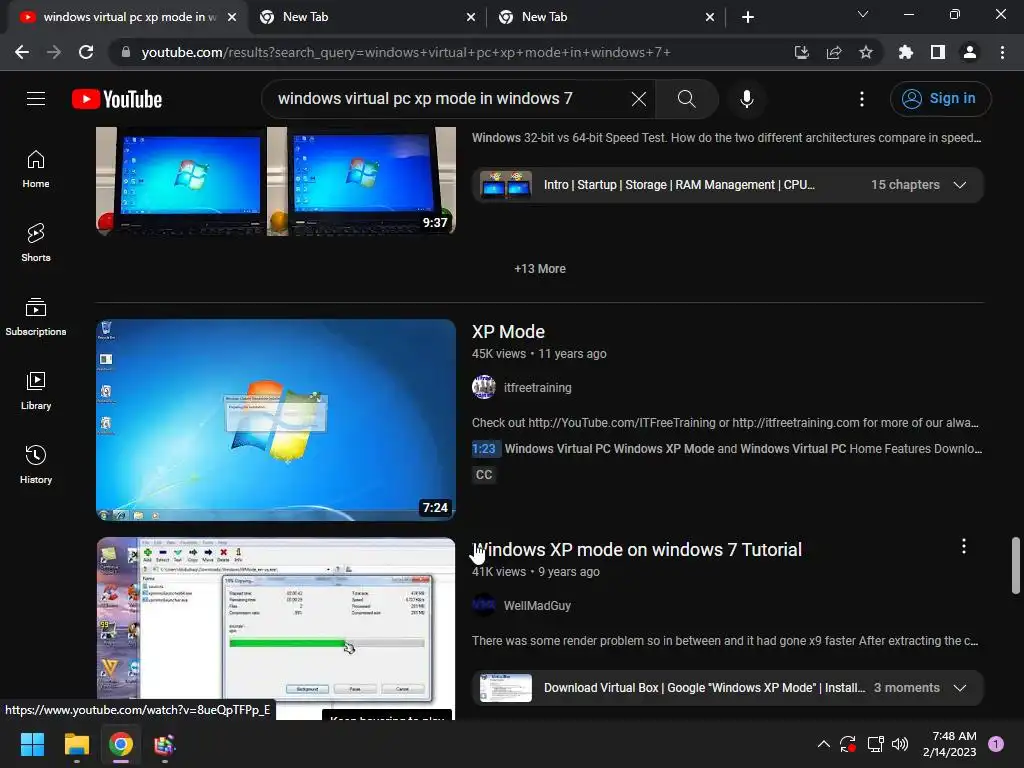
Task: Expand the 3 moments section
Action: [959, 688]
